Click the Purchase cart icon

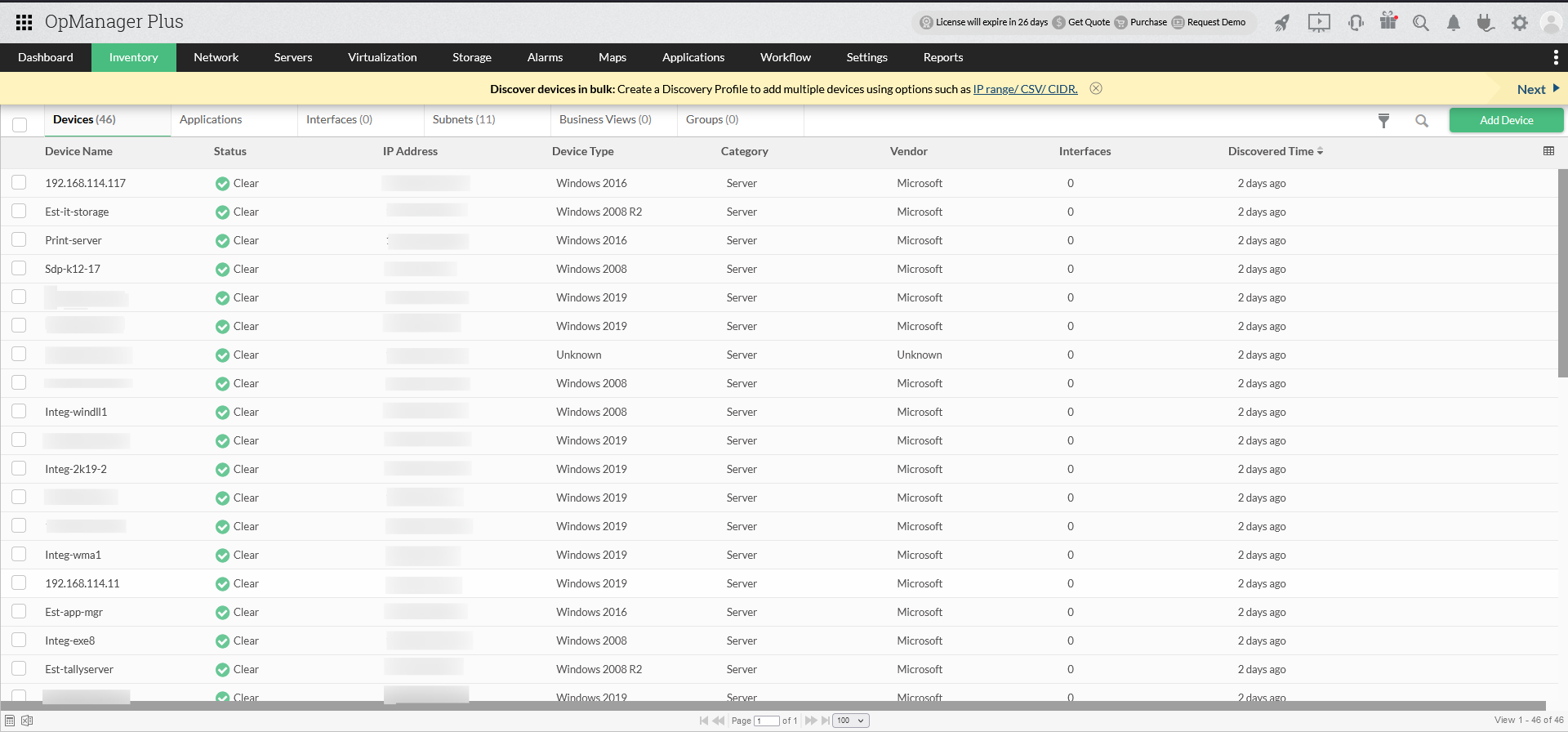pyautogui.click(x=1121, y=23)
